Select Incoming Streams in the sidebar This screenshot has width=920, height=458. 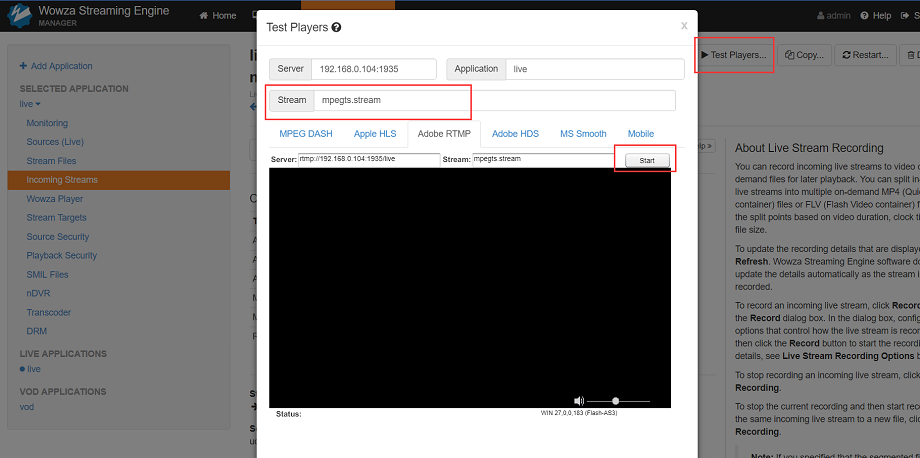119,180
